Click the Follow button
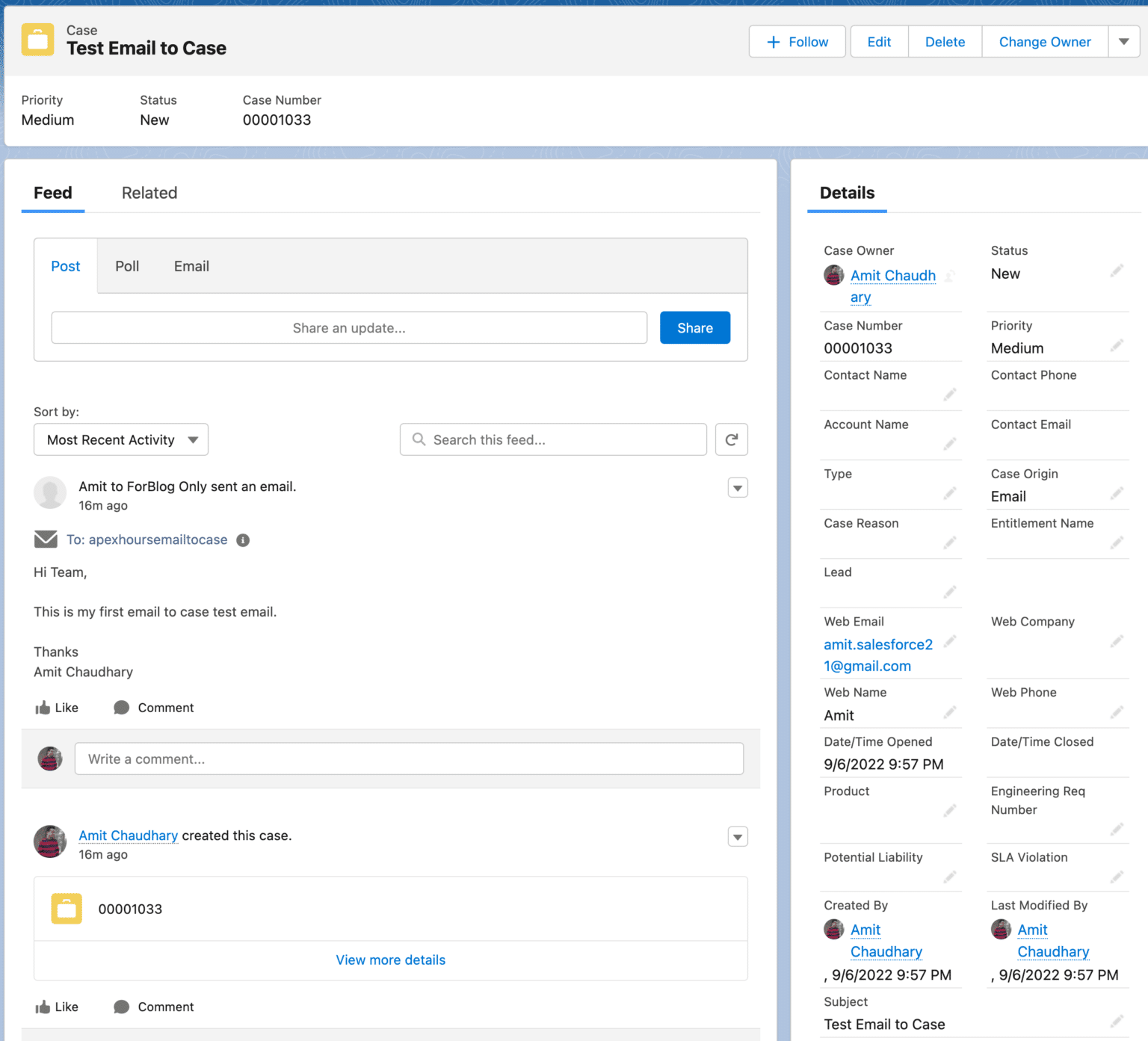The width and height of the screenshot is (1148, 1041). click(797, 42)
